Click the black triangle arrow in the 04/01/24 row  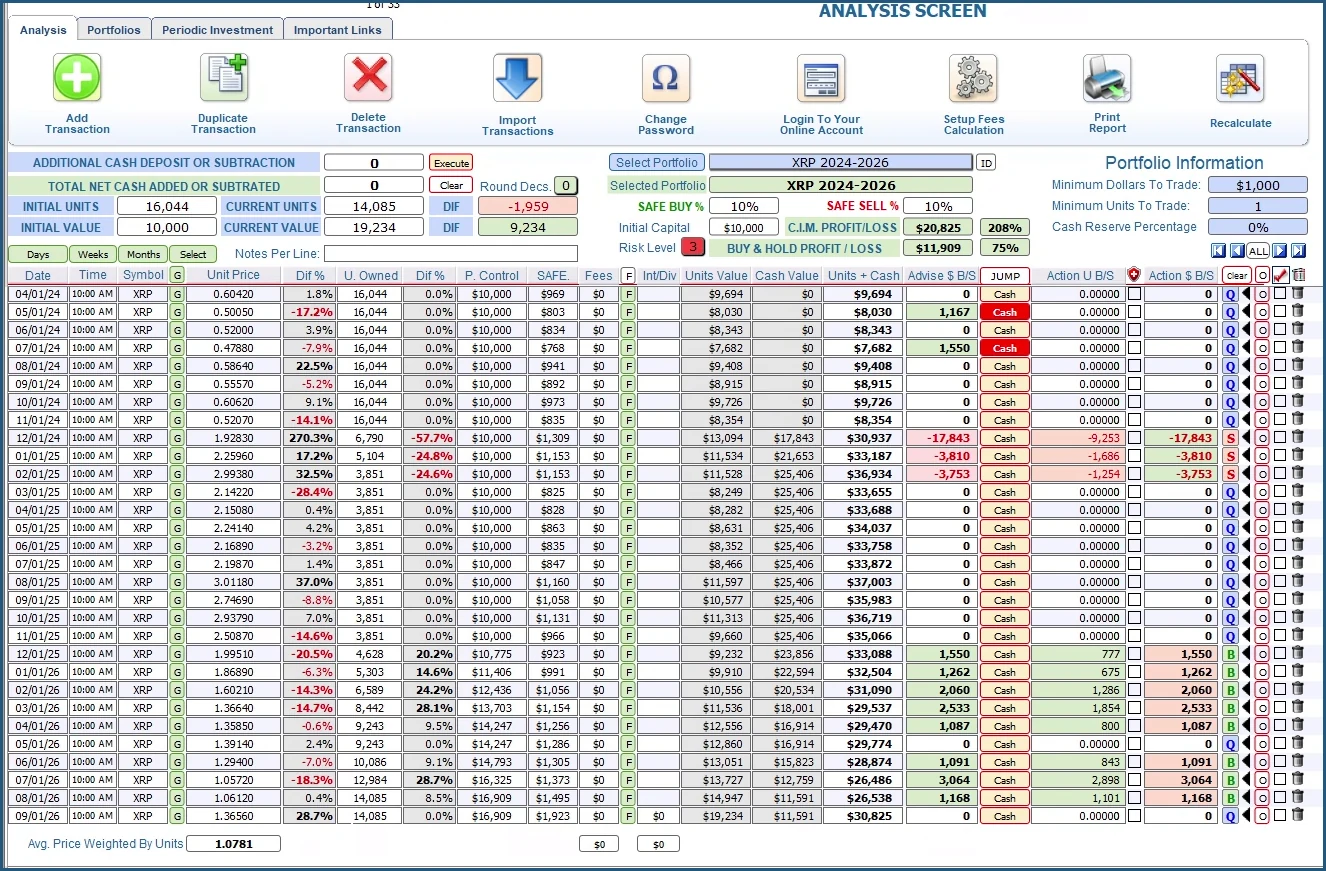coord(1247,294)
